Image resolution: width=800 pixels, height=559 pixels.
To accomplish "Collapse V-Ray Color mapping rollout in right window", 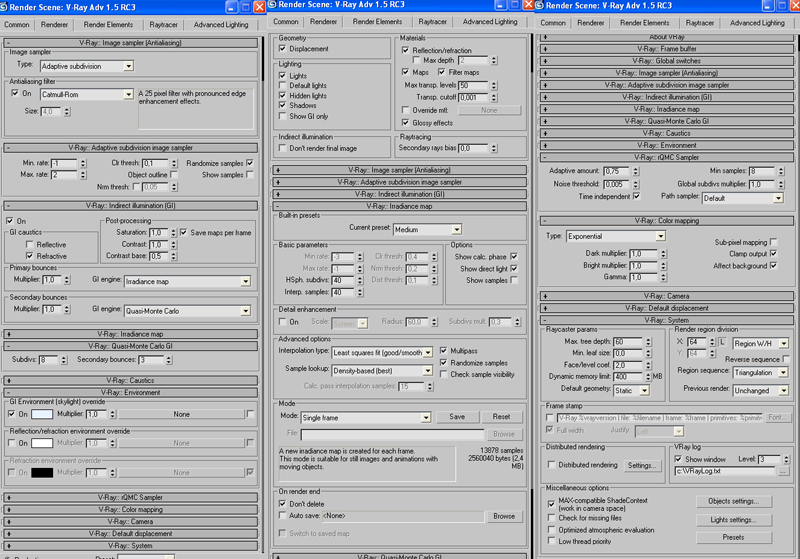I will 667,221.
